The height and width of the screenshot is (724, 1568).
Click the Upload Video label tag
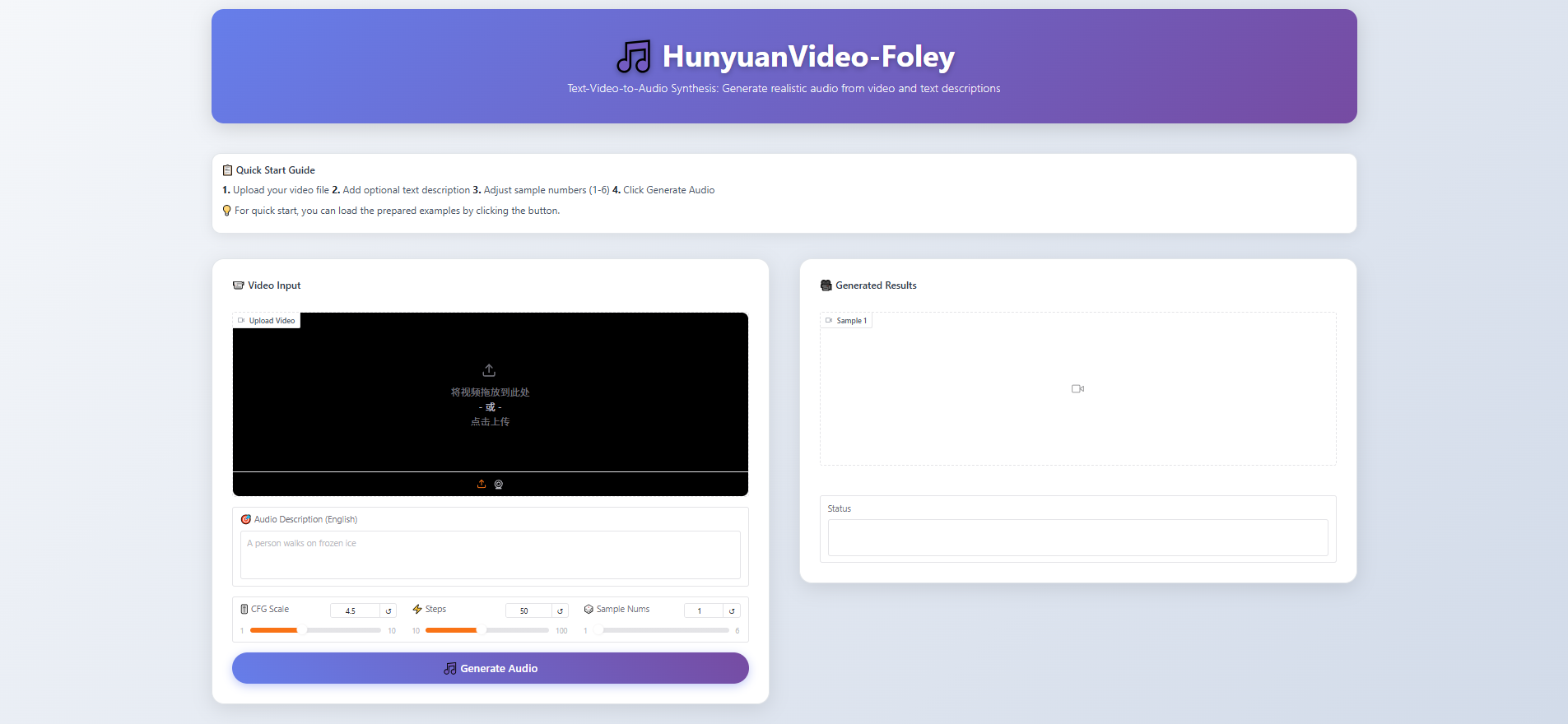267,321
